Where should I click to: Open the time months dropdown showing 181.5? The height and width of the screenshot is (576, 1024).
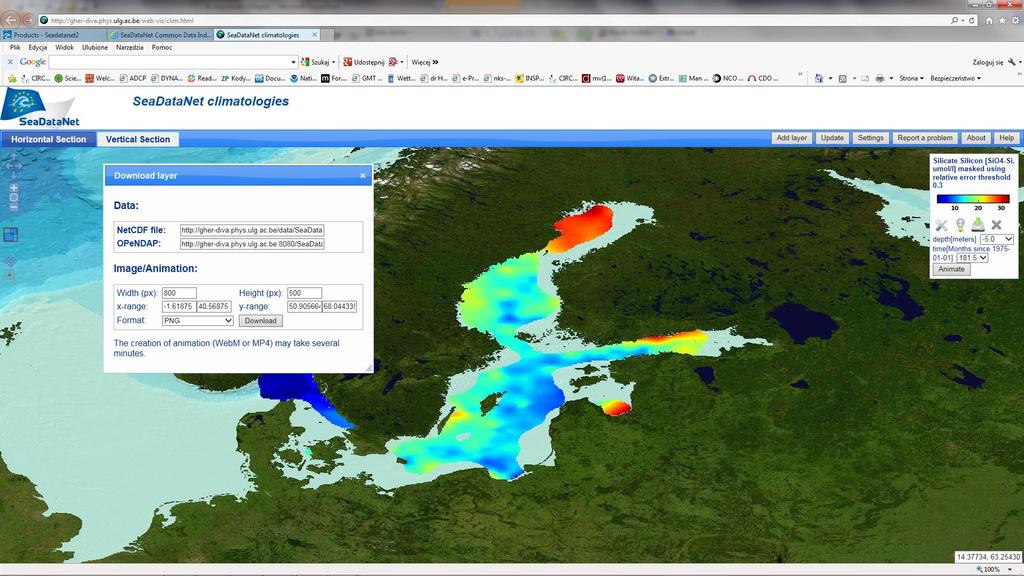point(972,258)
